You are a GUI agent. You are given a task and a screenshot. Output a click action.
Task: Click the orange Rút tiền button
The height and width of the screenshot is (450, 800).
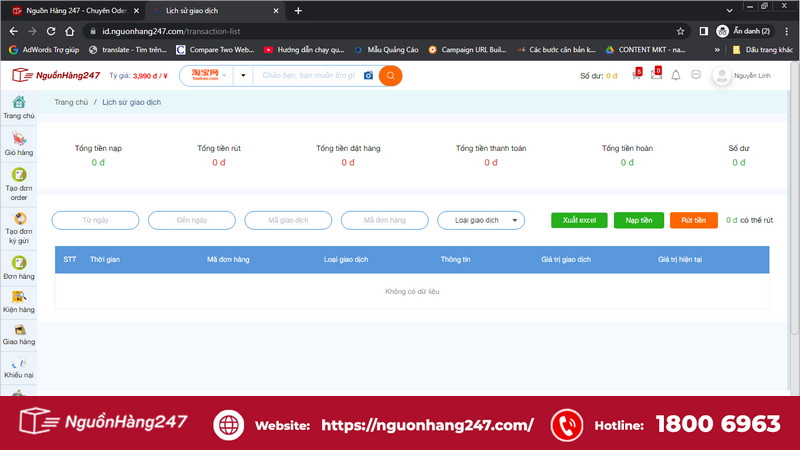[693, 220]
